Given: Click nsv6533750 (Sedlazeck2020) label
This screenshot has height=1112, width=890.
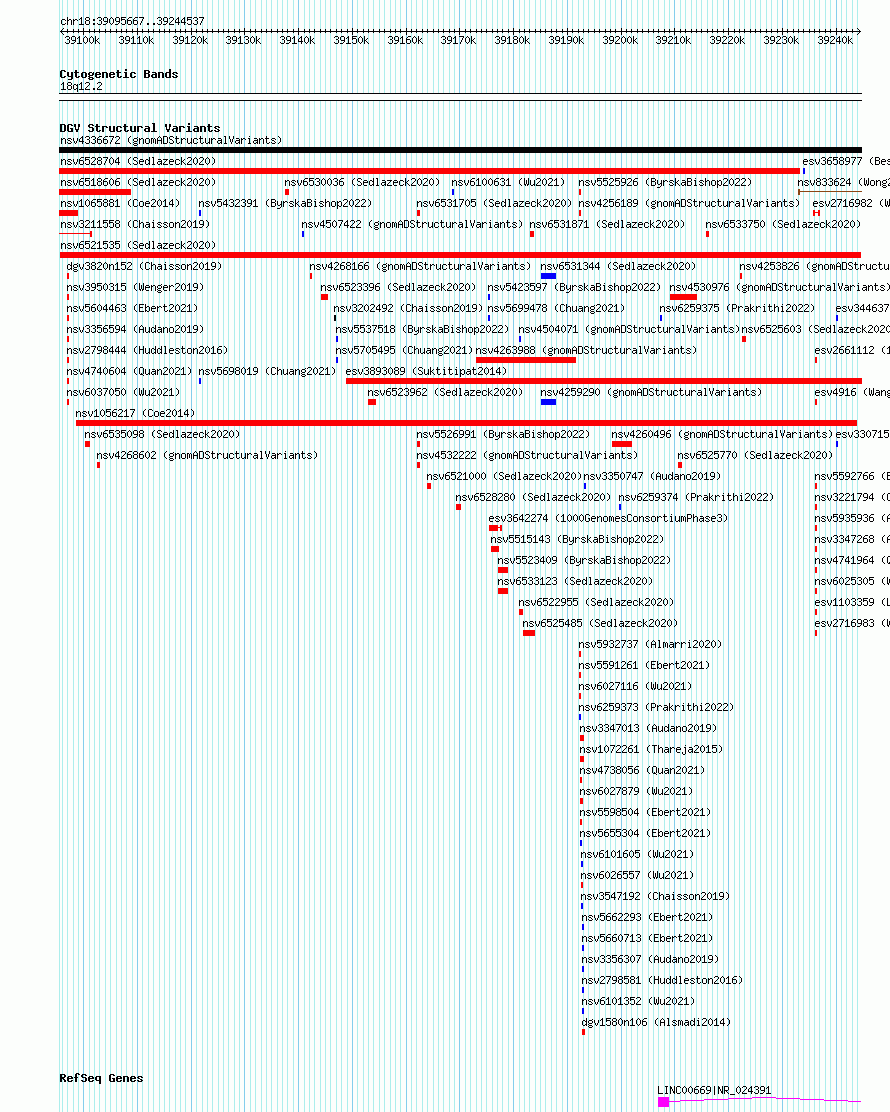Looking at the screenshot, I should tap(783, 225).
